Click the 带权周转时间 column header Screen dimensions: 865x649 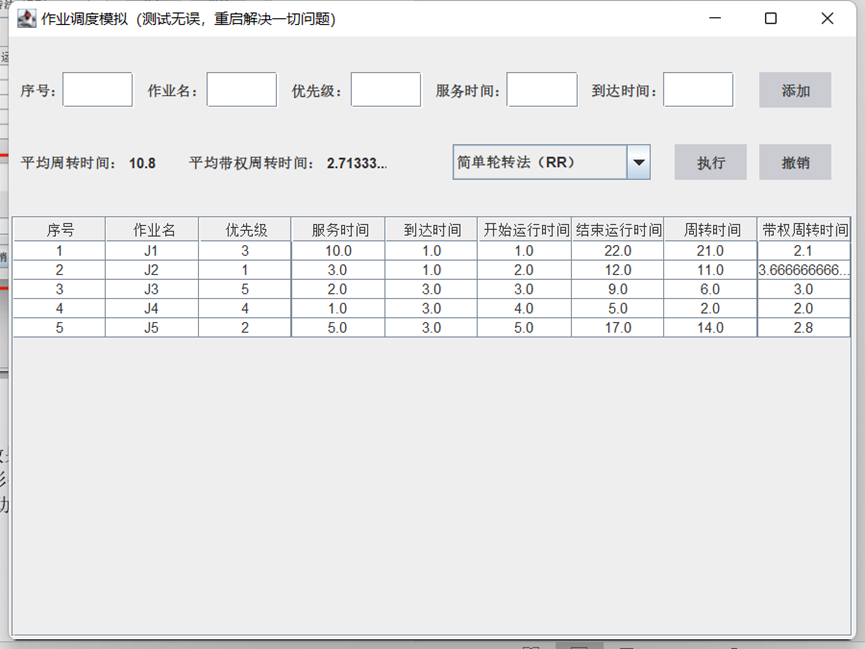805,229
